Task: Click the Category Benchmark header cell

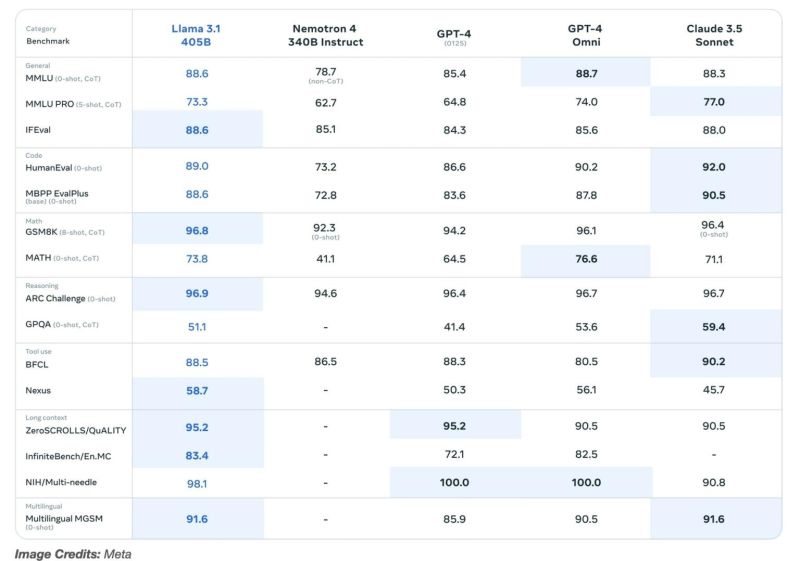Action: 48,35
